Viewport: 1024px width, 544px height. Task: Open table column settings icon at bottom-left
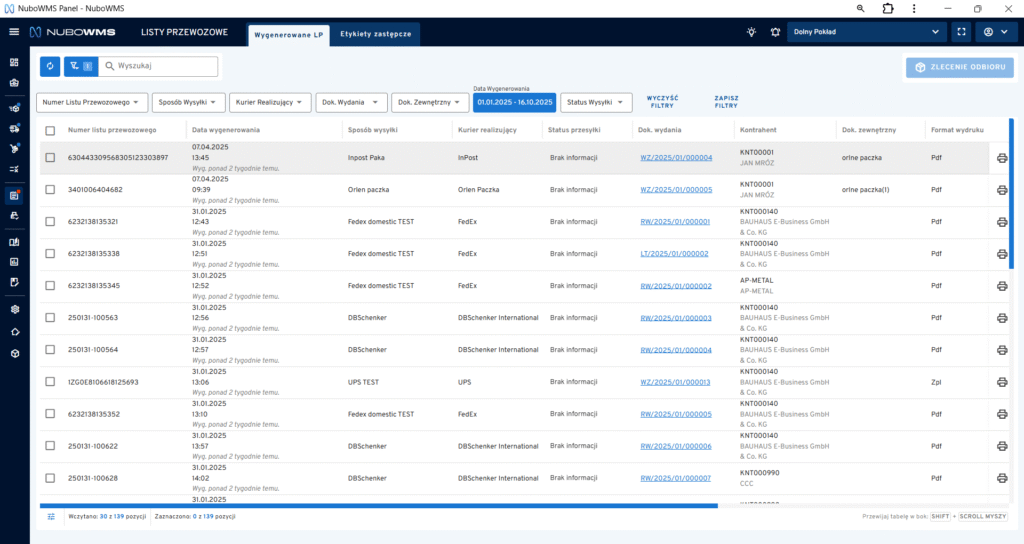pyautogui.click(x=51, y=516)
